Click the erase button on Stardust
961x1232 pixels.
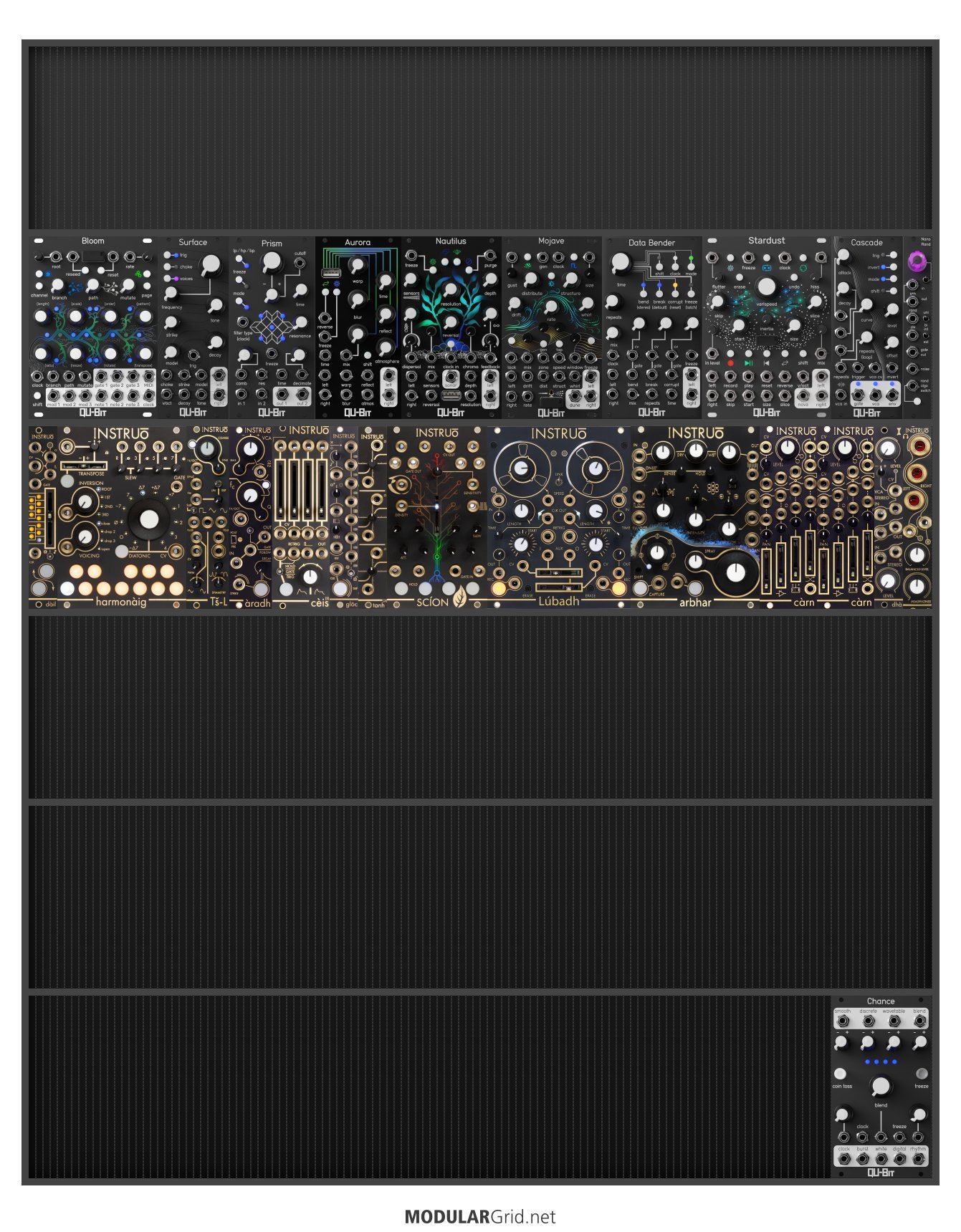(739, 277)
